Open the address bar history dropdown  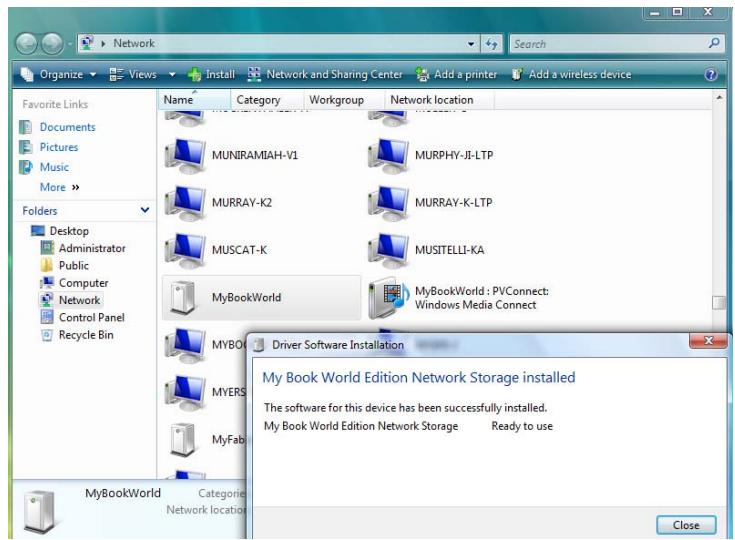(x=471, y=44)
